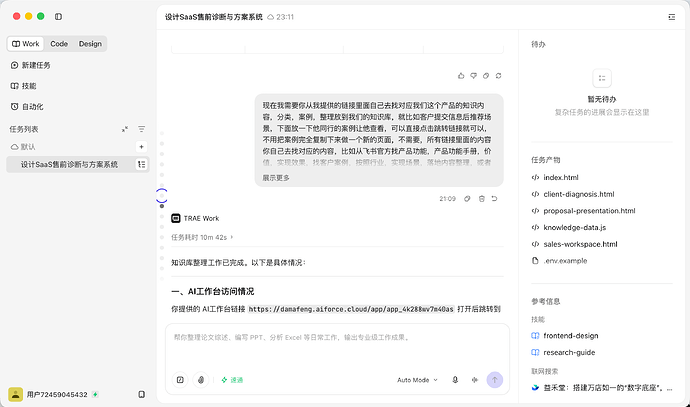Screen dimensions: 690x407
Task: Switch to the Design tab
Action: pos(90,44)
